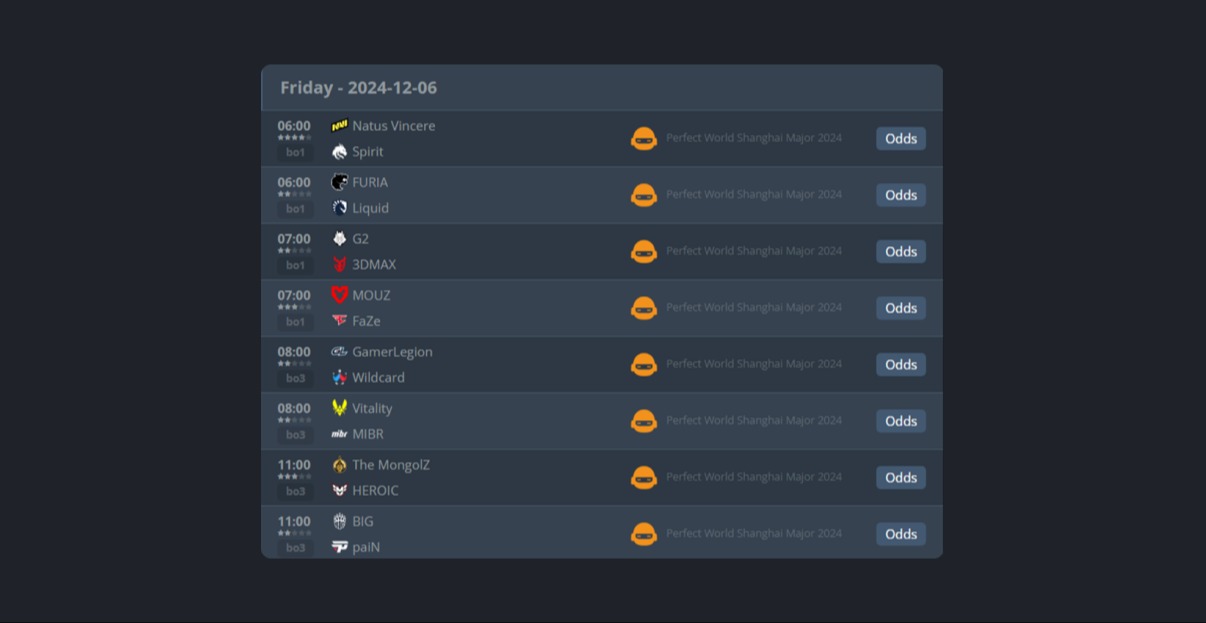Click the Friday - 2024-12-06 date header
Image resolution: width=1206 pixels, height=623 pixels.
[x=358, y=88]
